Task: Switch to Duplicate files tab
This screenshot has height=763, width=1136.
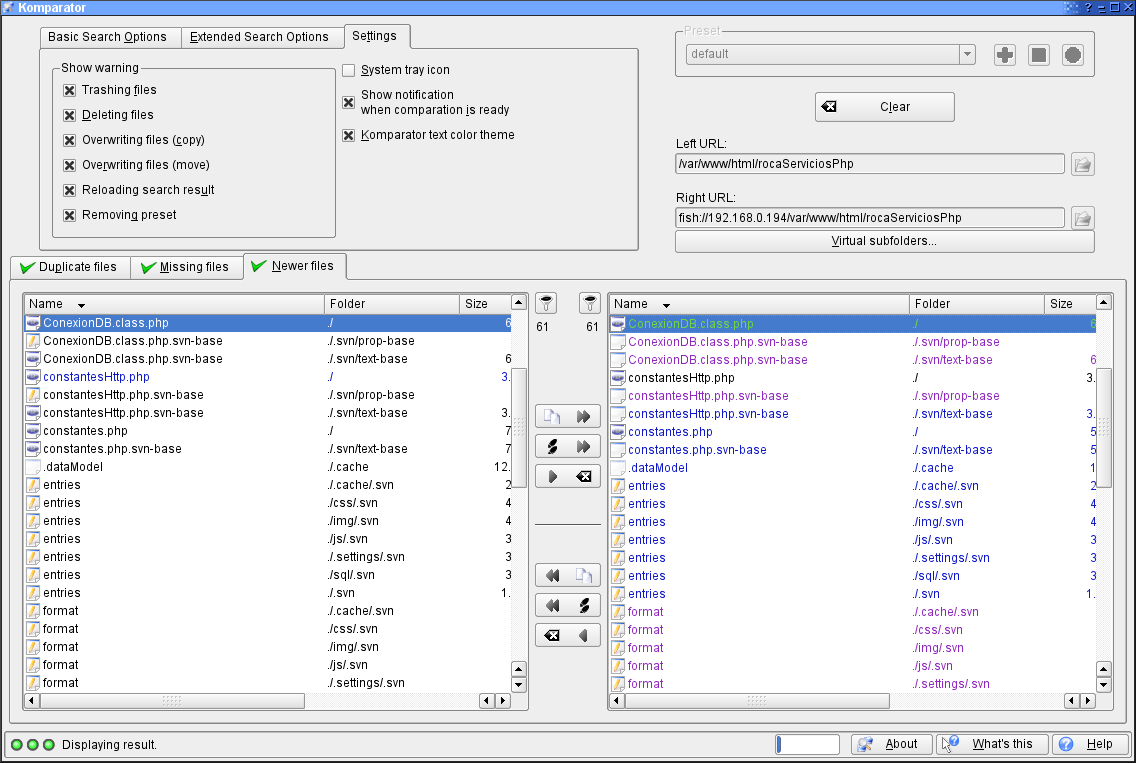Action: pos(70,267)
